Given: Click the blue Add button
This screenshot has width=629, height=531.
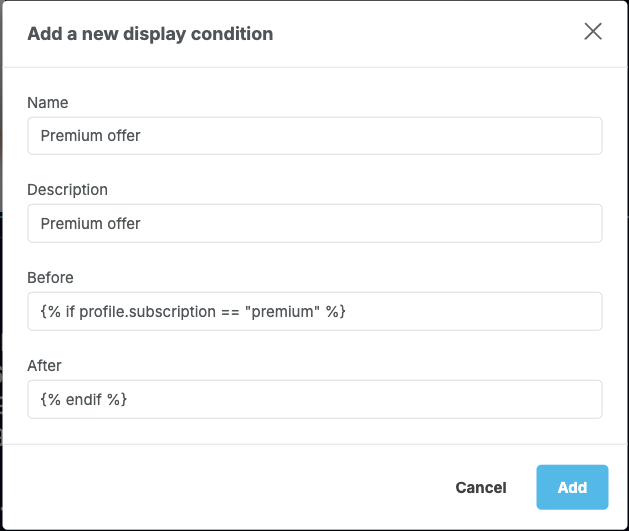Looking at the screenshot, I should (572, 487).
